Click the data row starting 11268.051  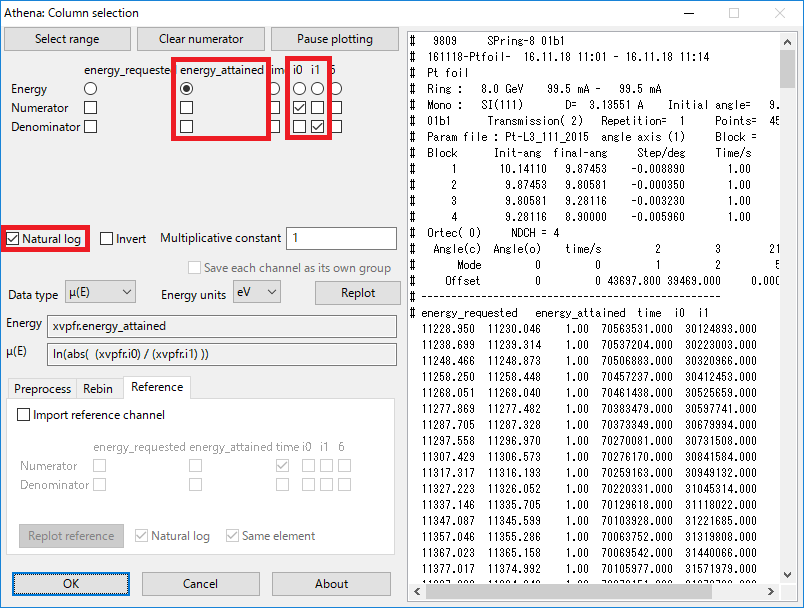pos(589,393)
